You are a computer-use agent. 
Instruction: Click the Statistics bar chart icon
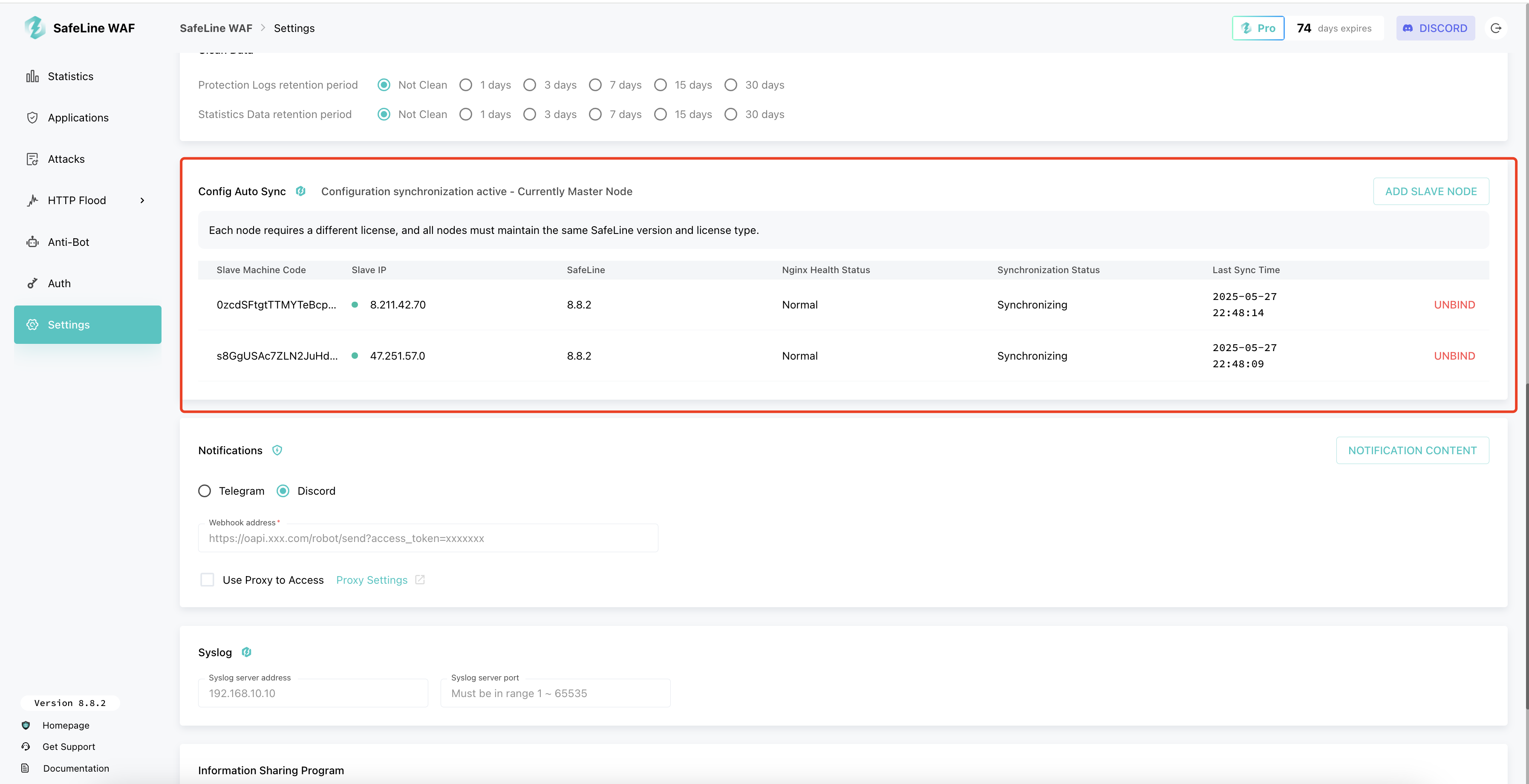tap(32, 76)
